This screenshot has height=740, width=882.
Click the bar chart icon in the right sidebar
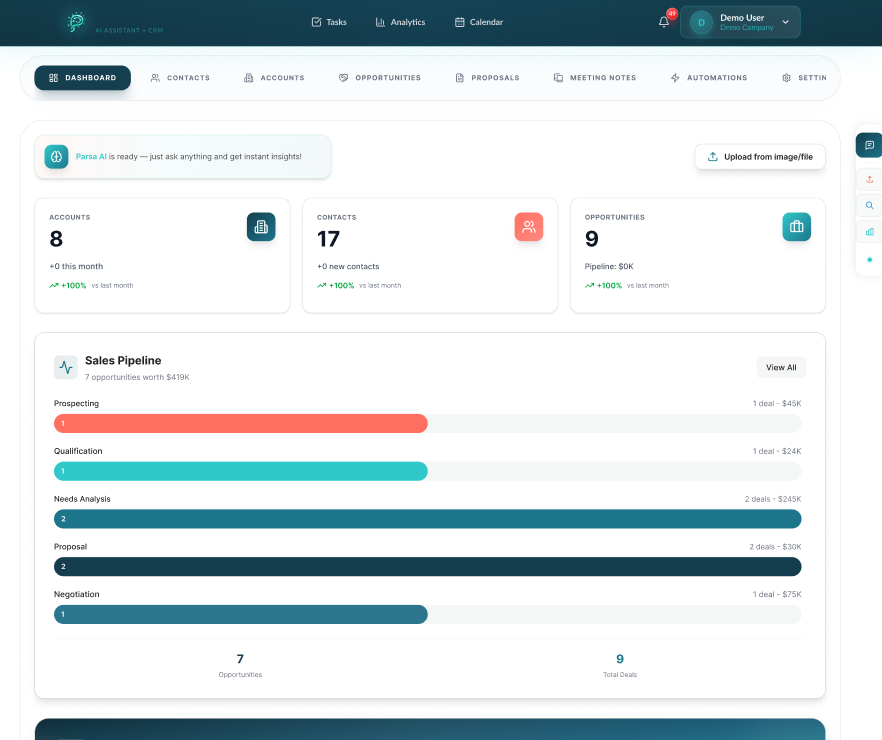coord(868,231)
